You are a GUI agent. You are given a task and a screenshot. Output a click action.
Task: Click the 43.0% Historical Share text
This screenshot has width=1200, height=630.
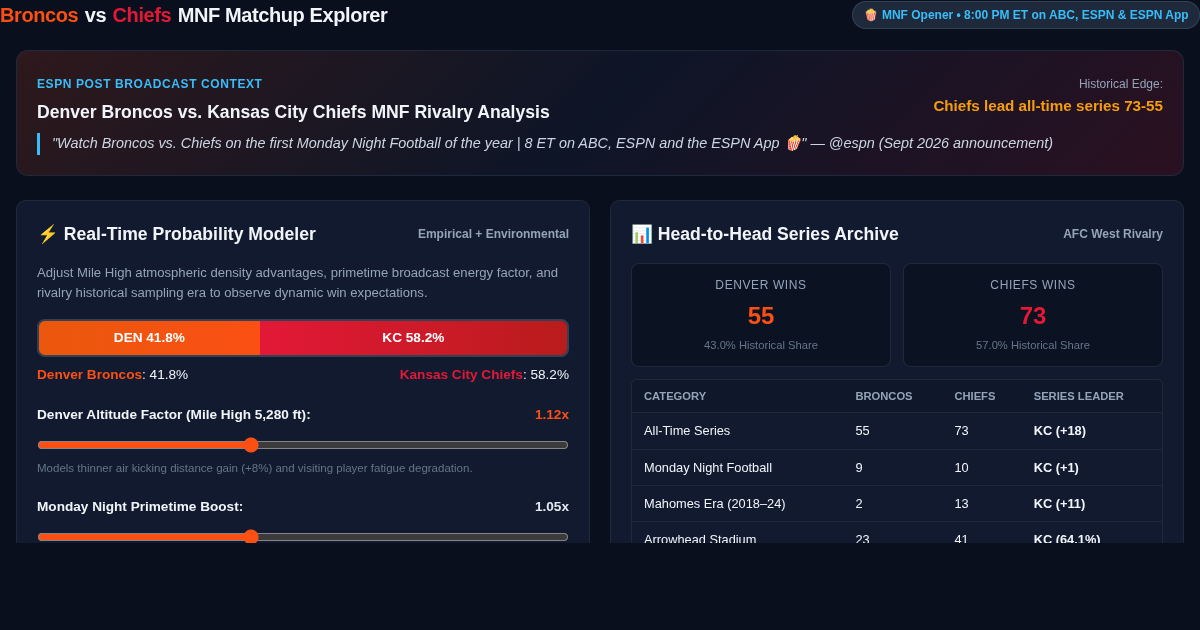point(761,345)
